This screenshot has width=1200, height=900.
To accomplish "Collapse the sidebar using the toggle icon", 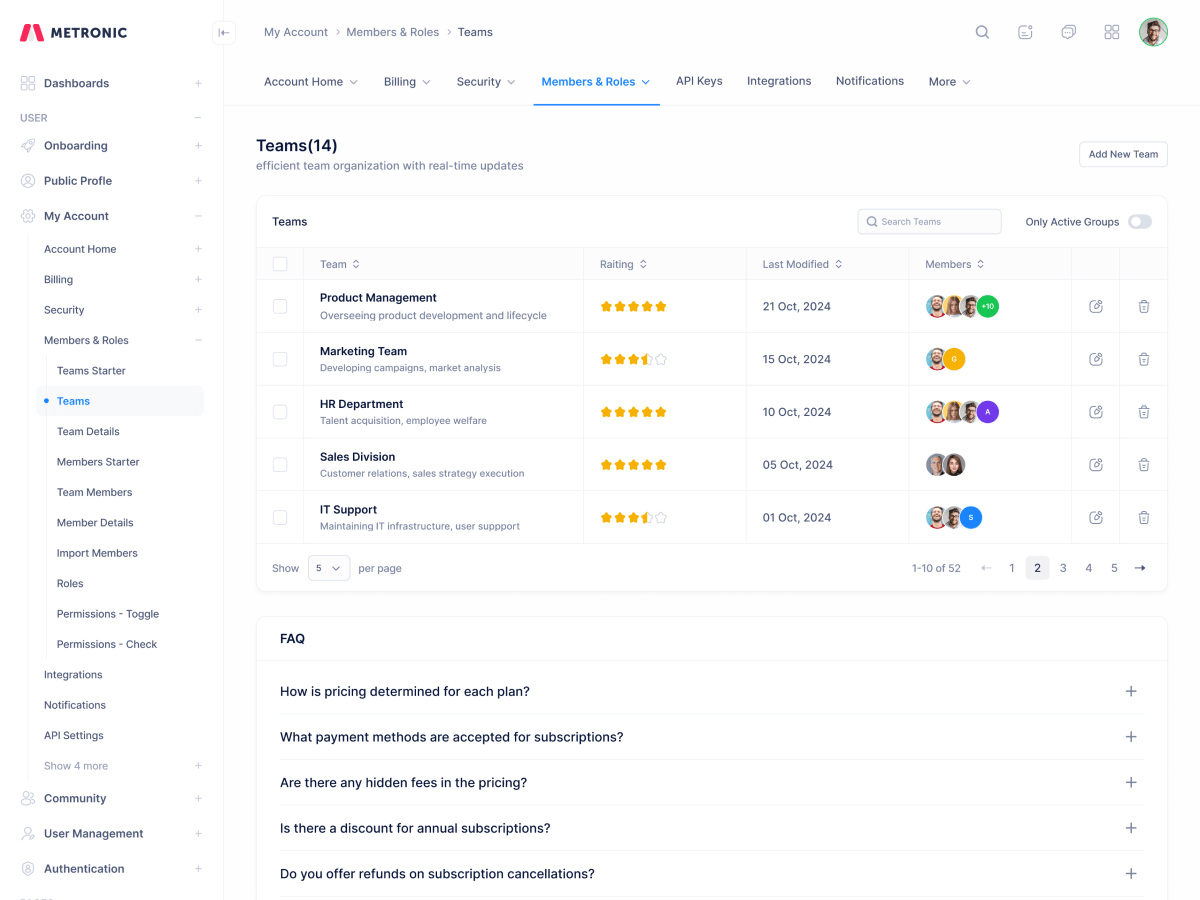I will click(x=224, y=32).
